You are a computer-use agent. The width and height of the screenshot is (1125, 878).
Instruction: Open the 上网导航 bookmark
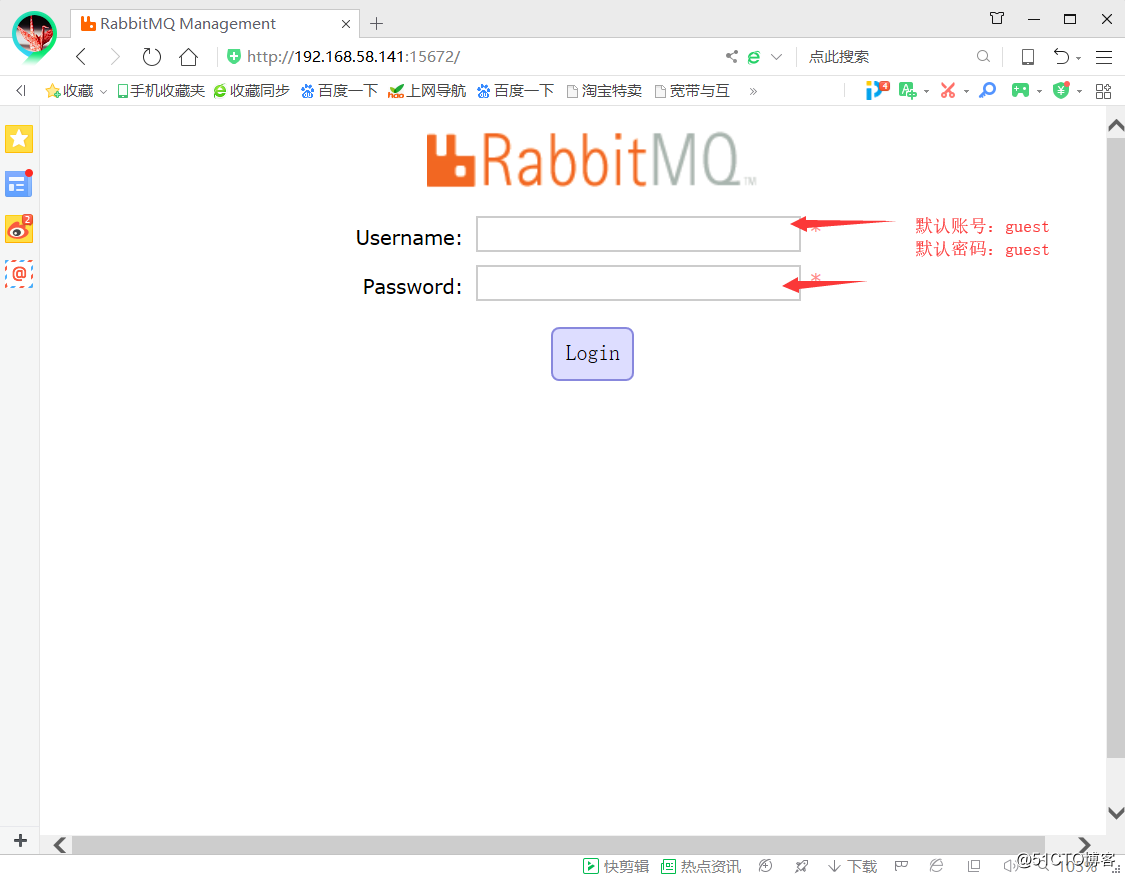coord(427,90)
